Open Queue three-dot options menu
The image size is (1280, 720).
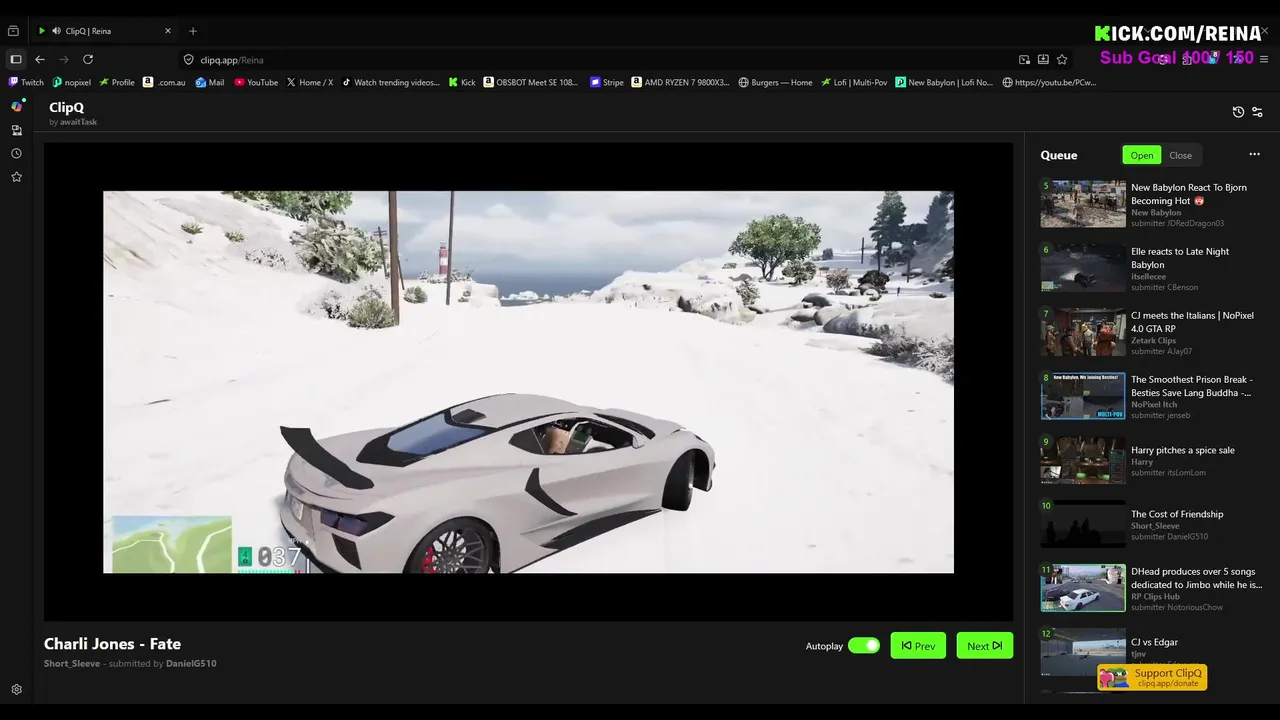point(1254,154)
